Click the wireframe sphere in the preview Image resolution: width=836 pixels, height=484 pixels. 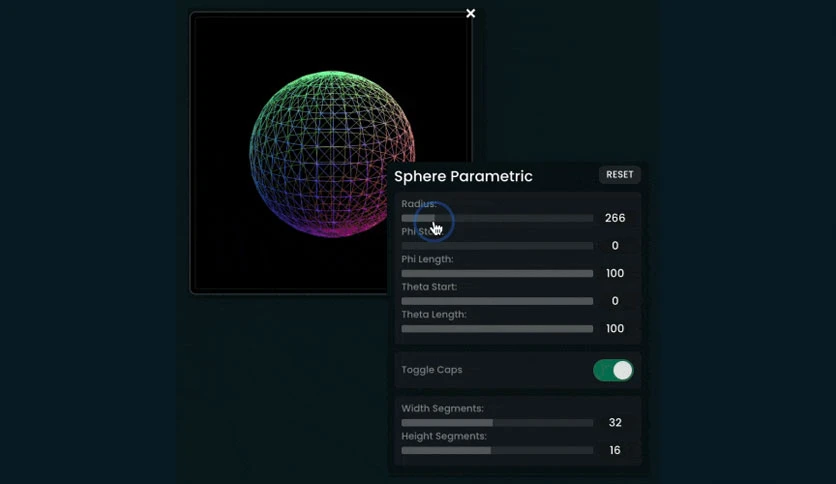(x=332, y=154)
